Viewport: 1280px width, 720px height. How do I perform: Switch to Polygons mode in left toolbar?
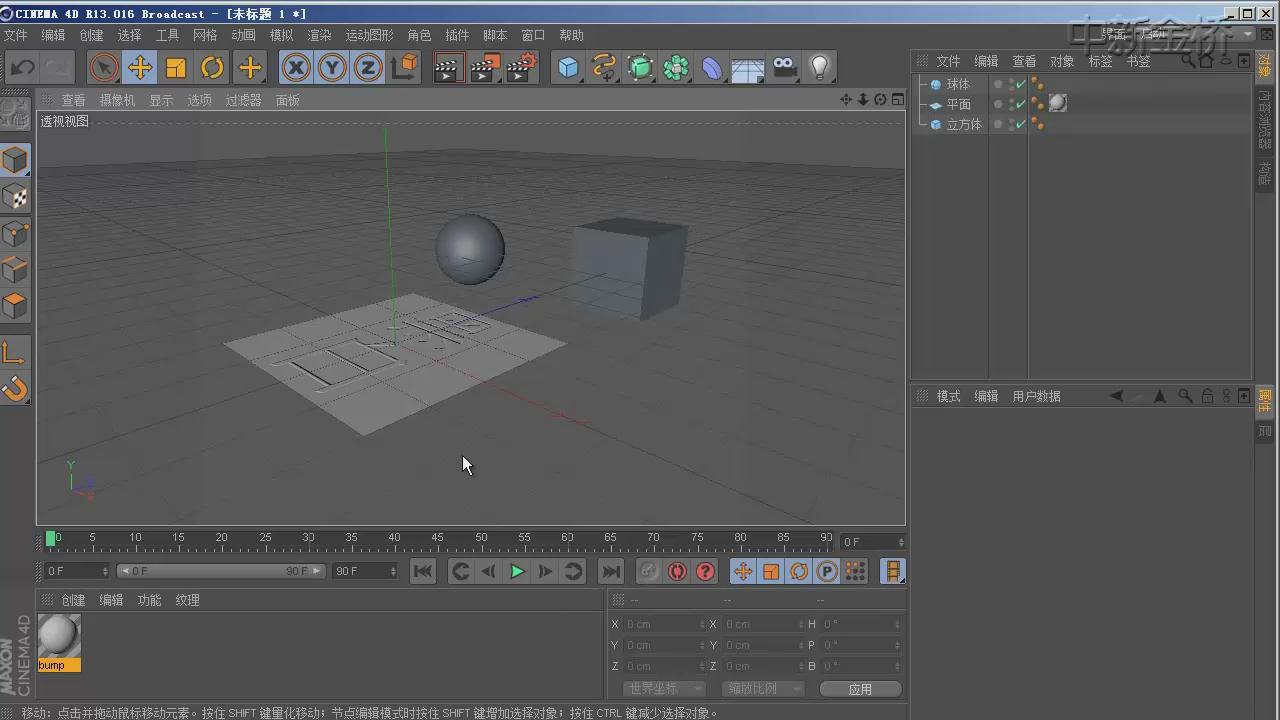pyautogui.click(x=15, y=305)
